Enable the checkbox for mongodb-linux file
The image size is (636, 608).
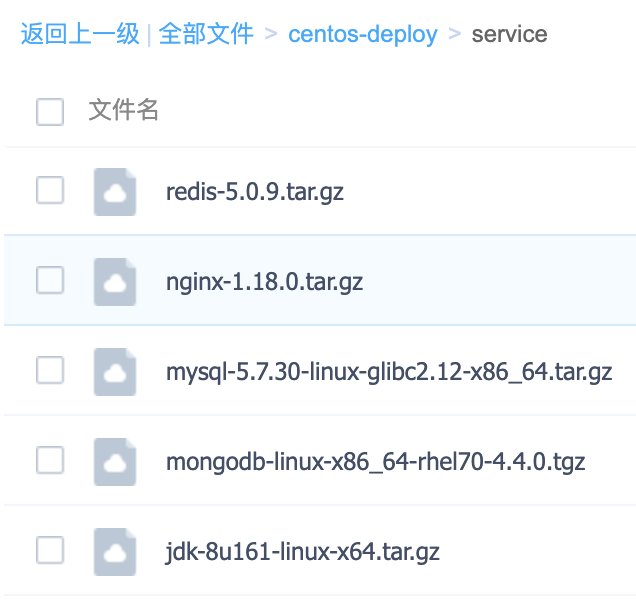[x=50, y=461]
